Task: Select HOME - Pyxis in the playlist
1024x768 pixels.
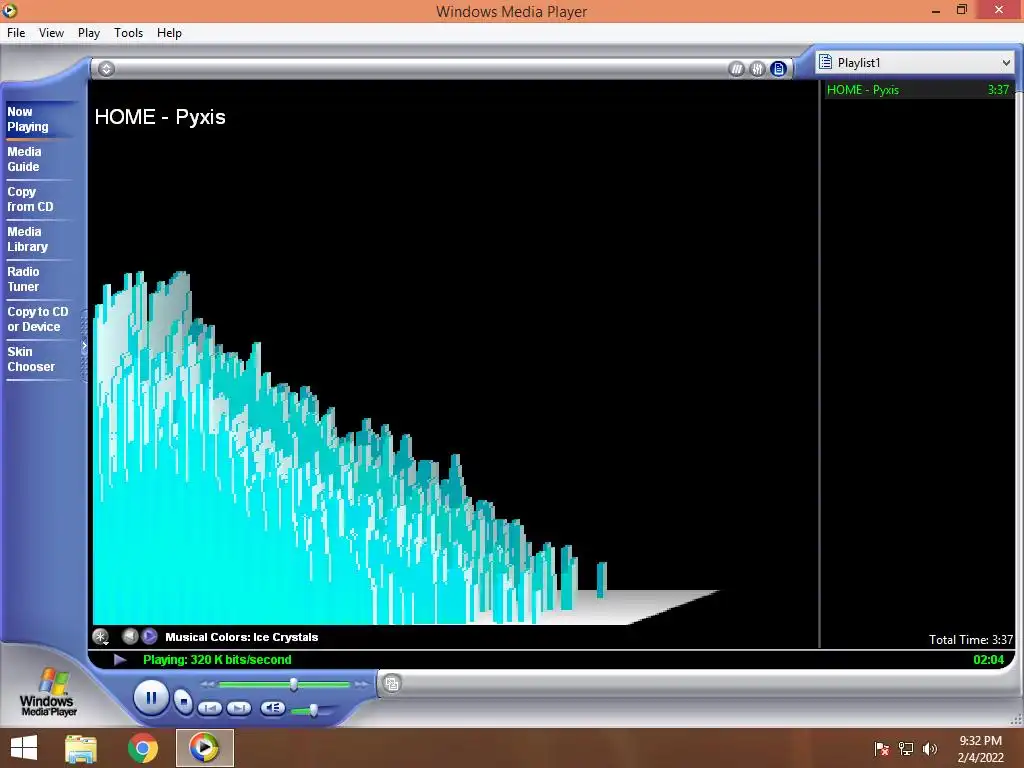Action: 918,89
